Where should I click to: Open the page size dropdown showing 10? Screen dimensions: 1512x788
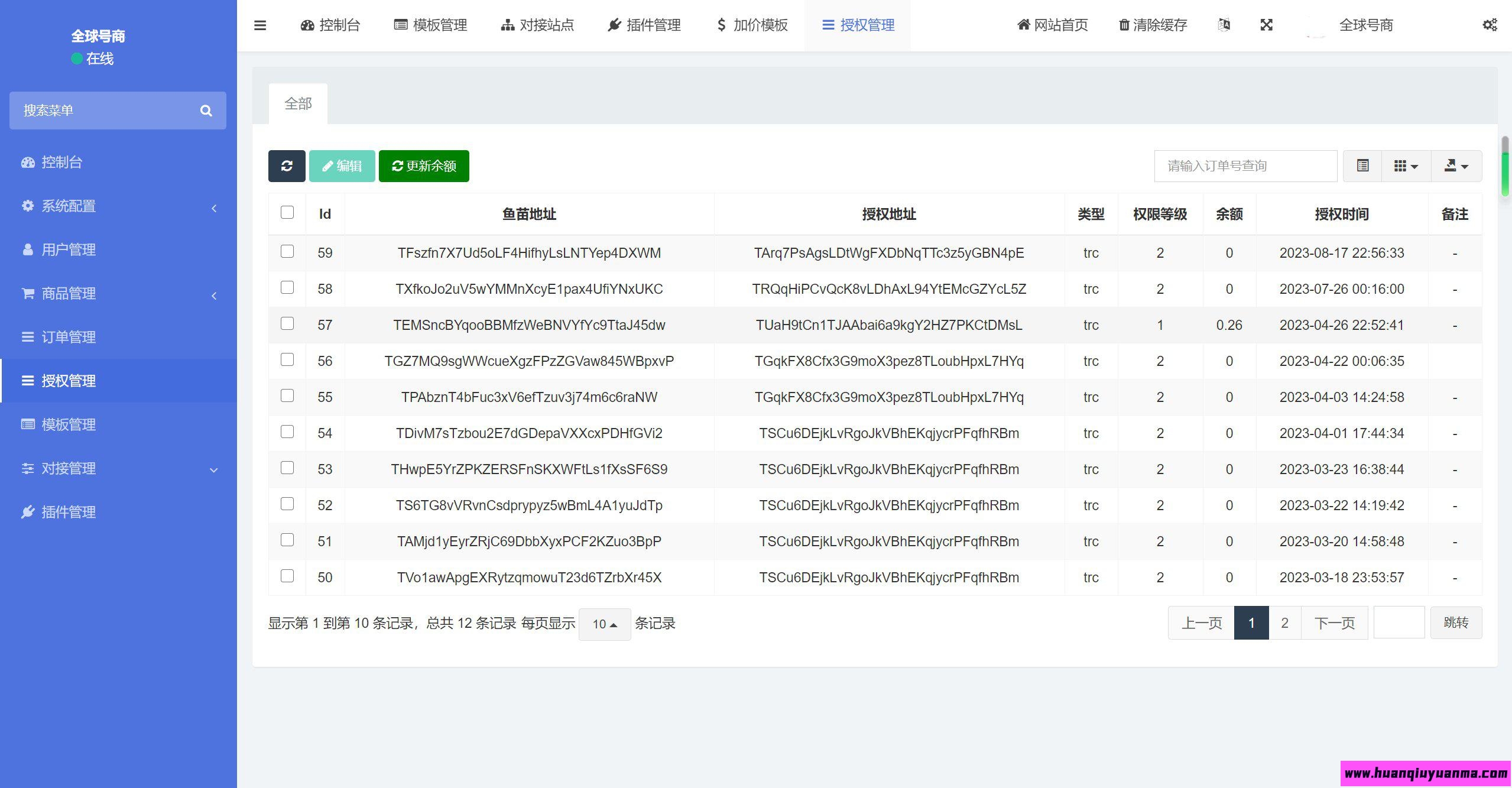pos(605,624)
